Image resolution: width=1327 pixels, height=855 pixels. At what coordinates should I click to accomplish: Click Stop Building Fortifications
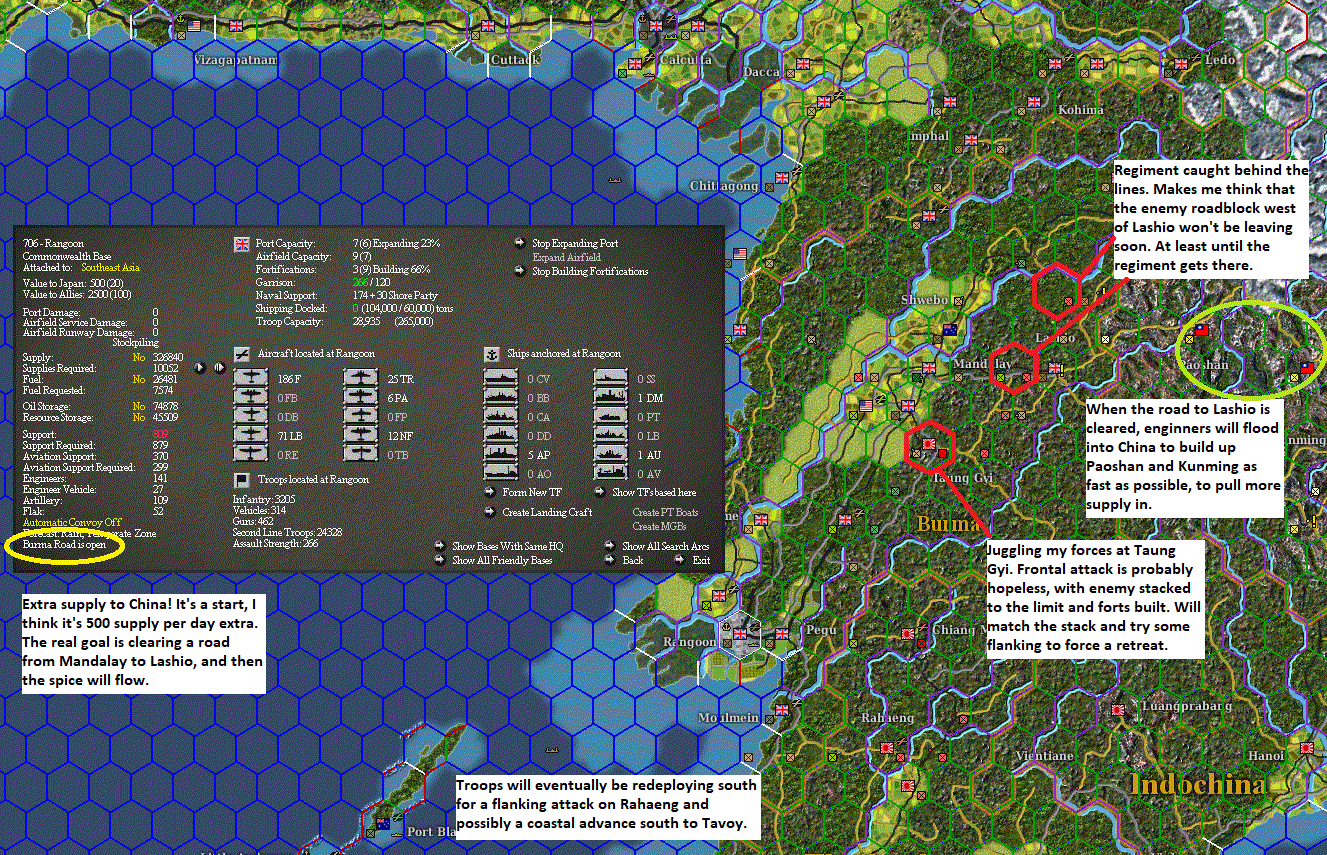[589, 271]
